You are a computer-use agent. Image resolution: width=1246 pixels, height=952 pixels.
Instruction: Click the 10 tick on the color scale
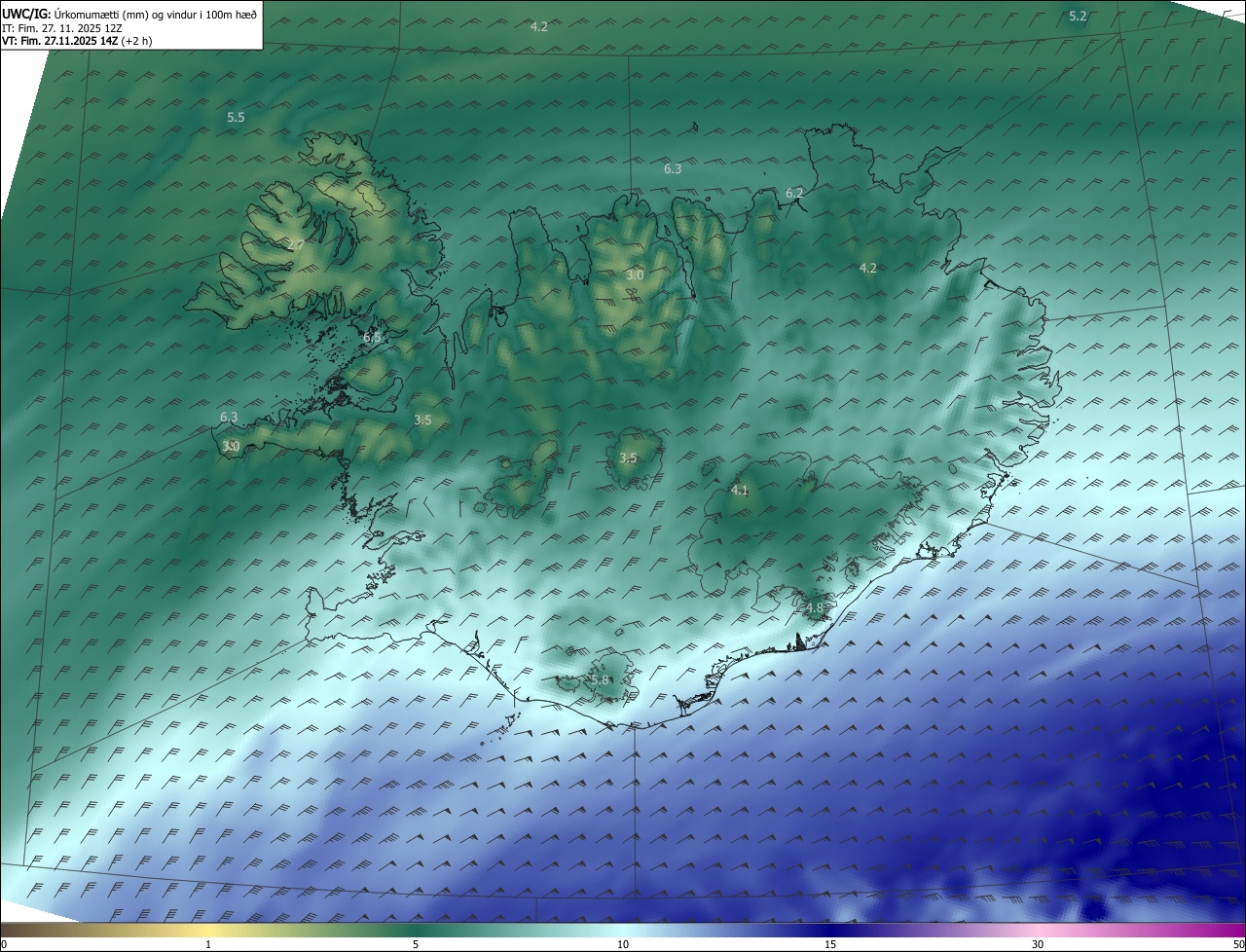click(623, 944)
